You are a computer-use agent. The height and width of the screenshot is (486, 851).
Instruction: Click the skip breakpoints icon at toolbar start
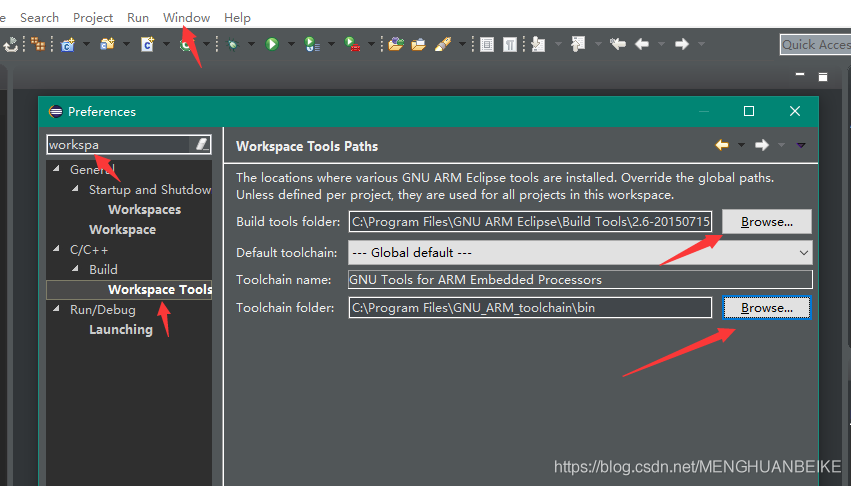(x=10, y=44)
